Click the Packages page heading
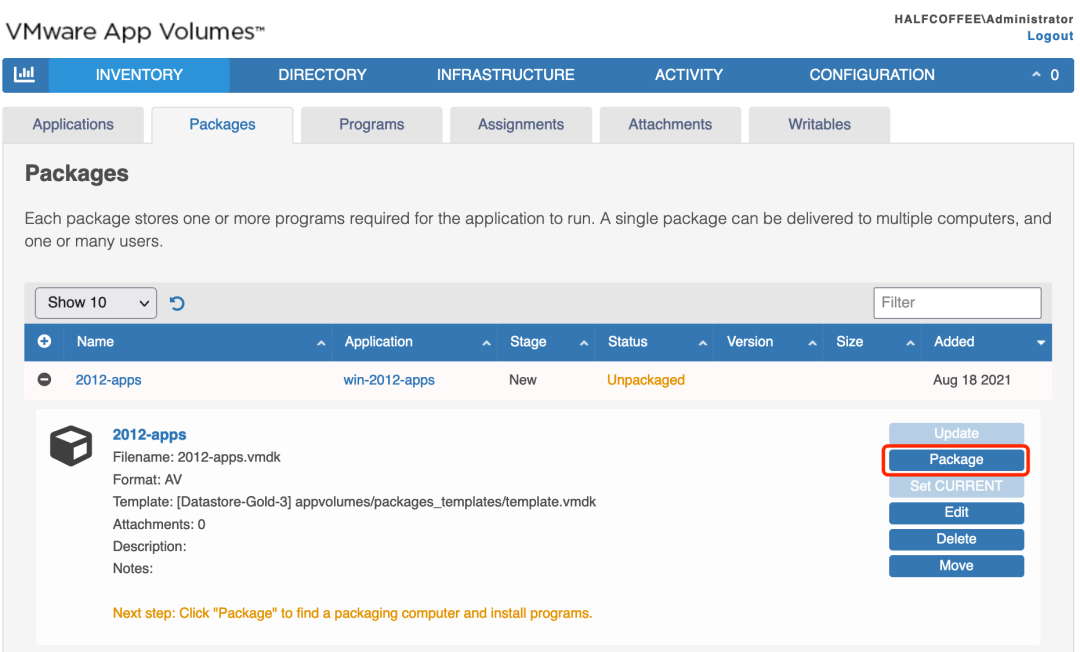The image size is (1080, 652). point(77,173)
